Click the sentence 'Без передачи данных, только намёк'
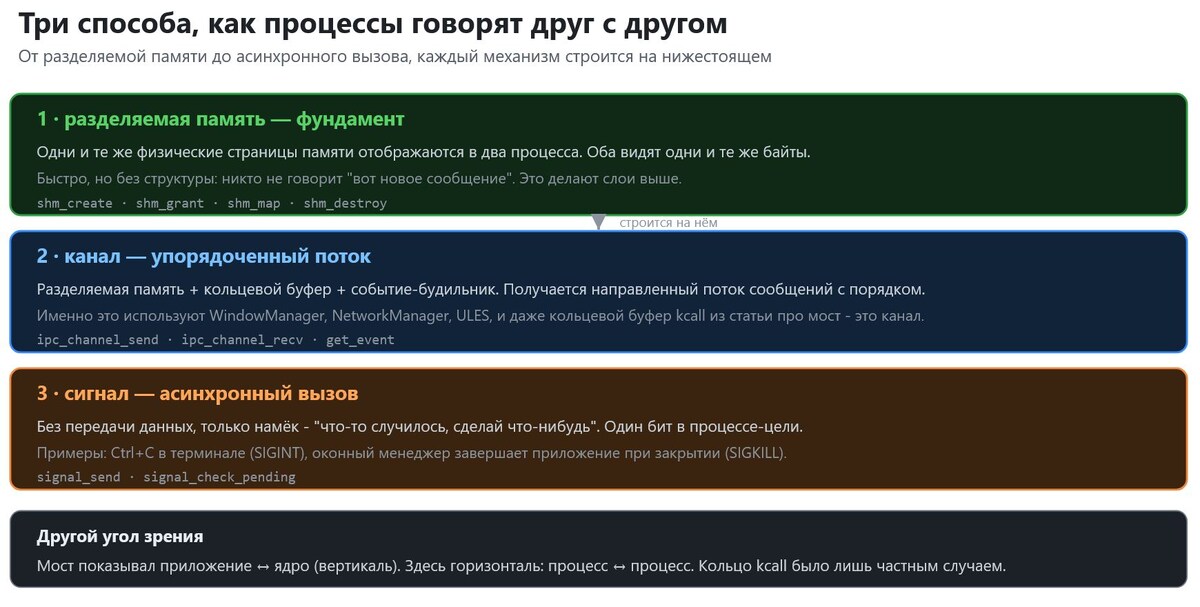The height and width of the screenshot is (607, 1200). 420,427
